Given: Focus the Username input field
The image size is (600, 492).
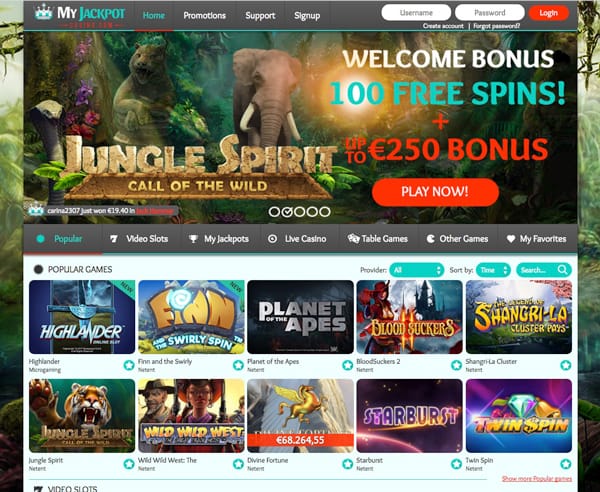Looking at the screenshot, I should [416, 13].
